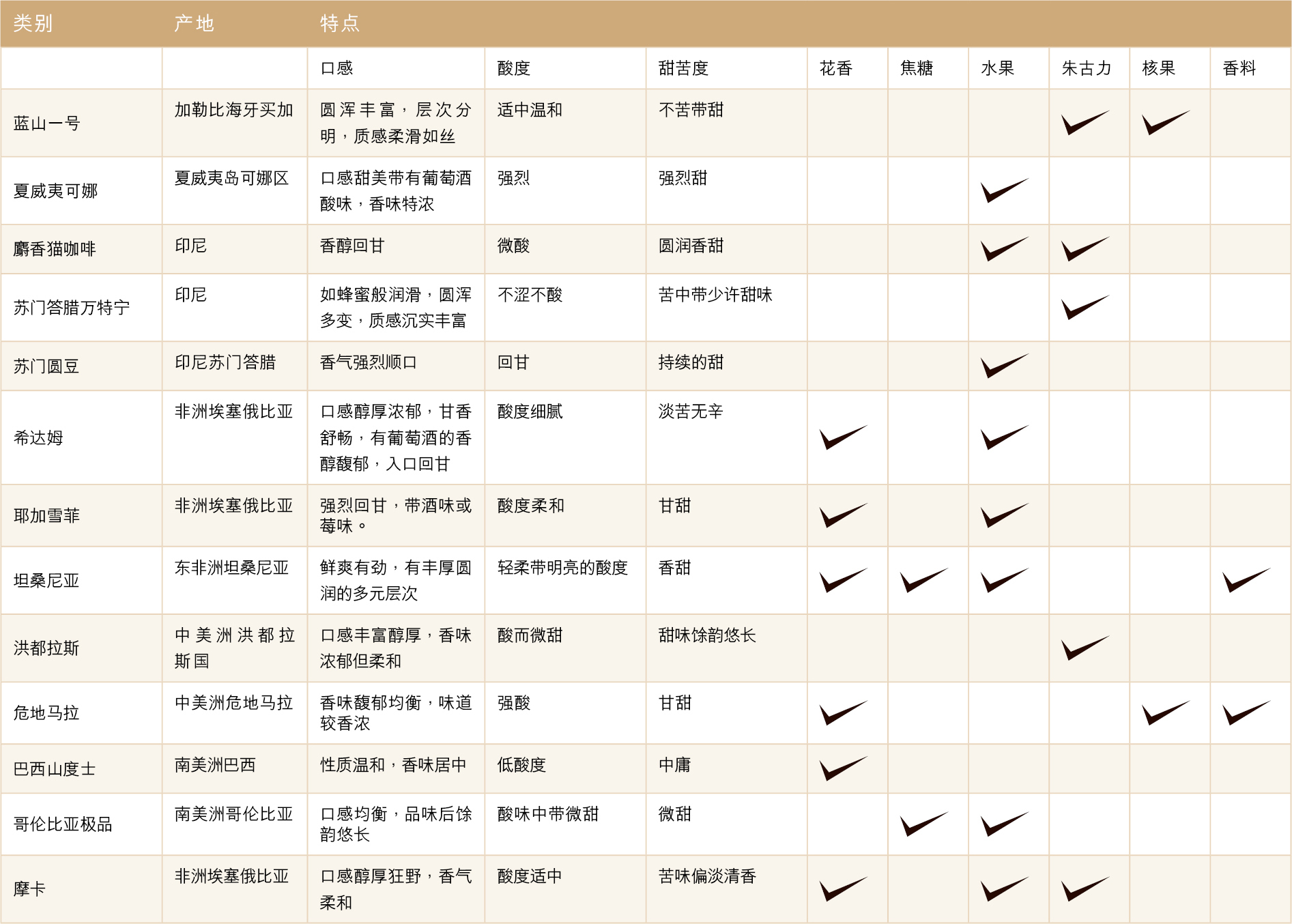
Task: Click the 类别 header
Action: (33, 24)
